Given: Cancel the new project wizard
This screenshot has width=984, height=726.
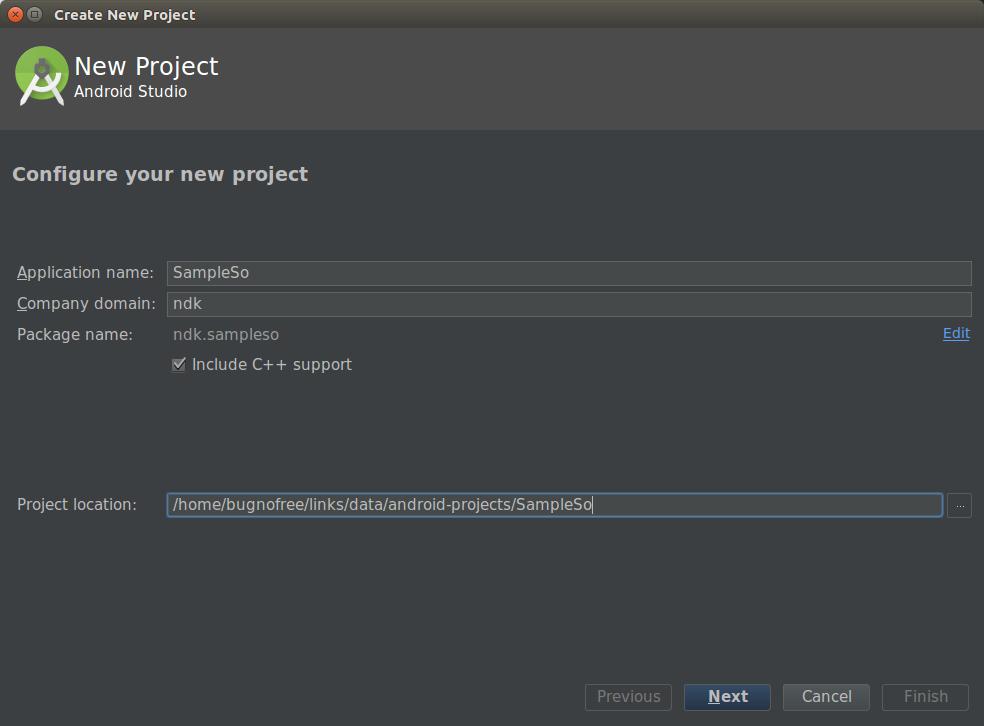Looking at the screenshot, I should point(826,697).
